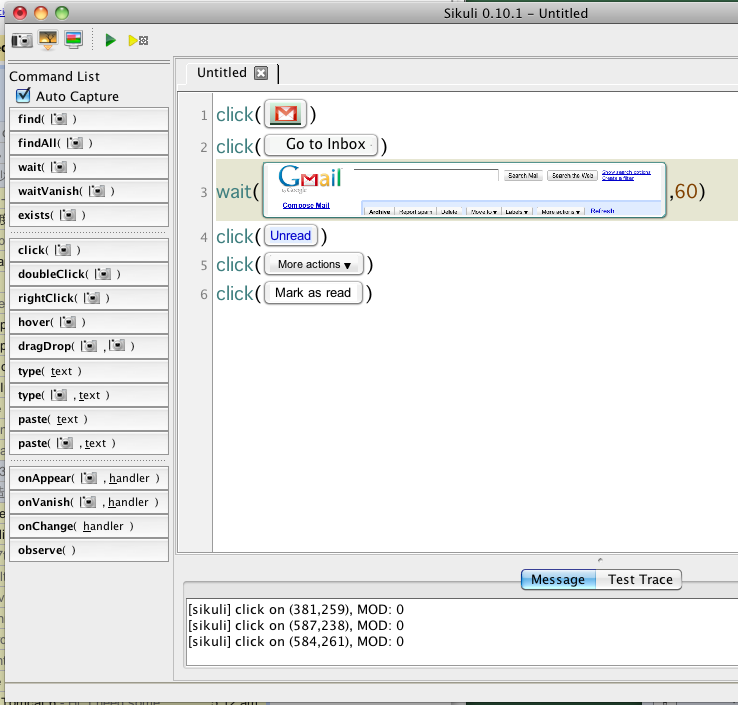Click the red close window button
738x705 pixels.
[x=20, y=13]
